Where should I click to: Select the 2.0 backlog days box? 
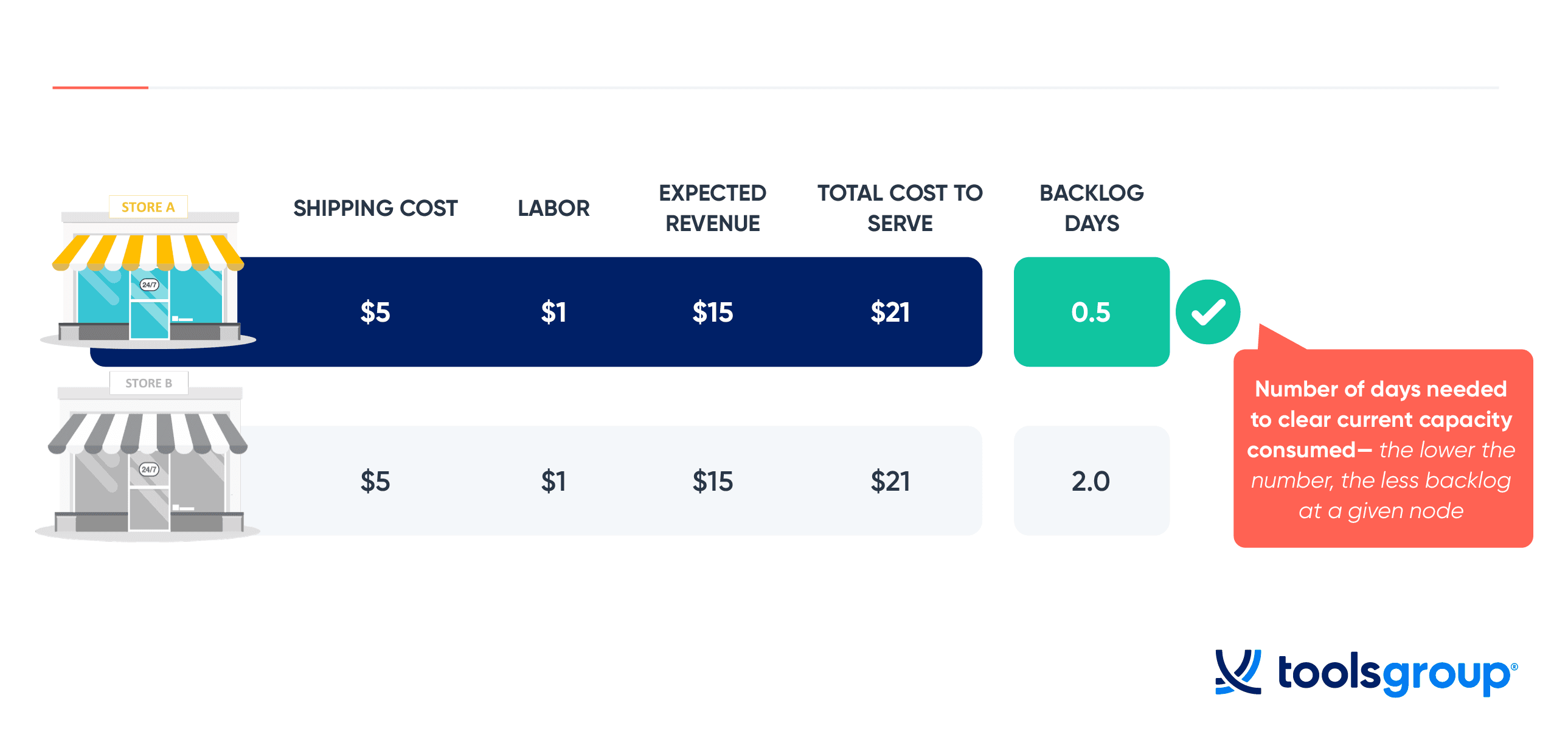pos(1091,481)
